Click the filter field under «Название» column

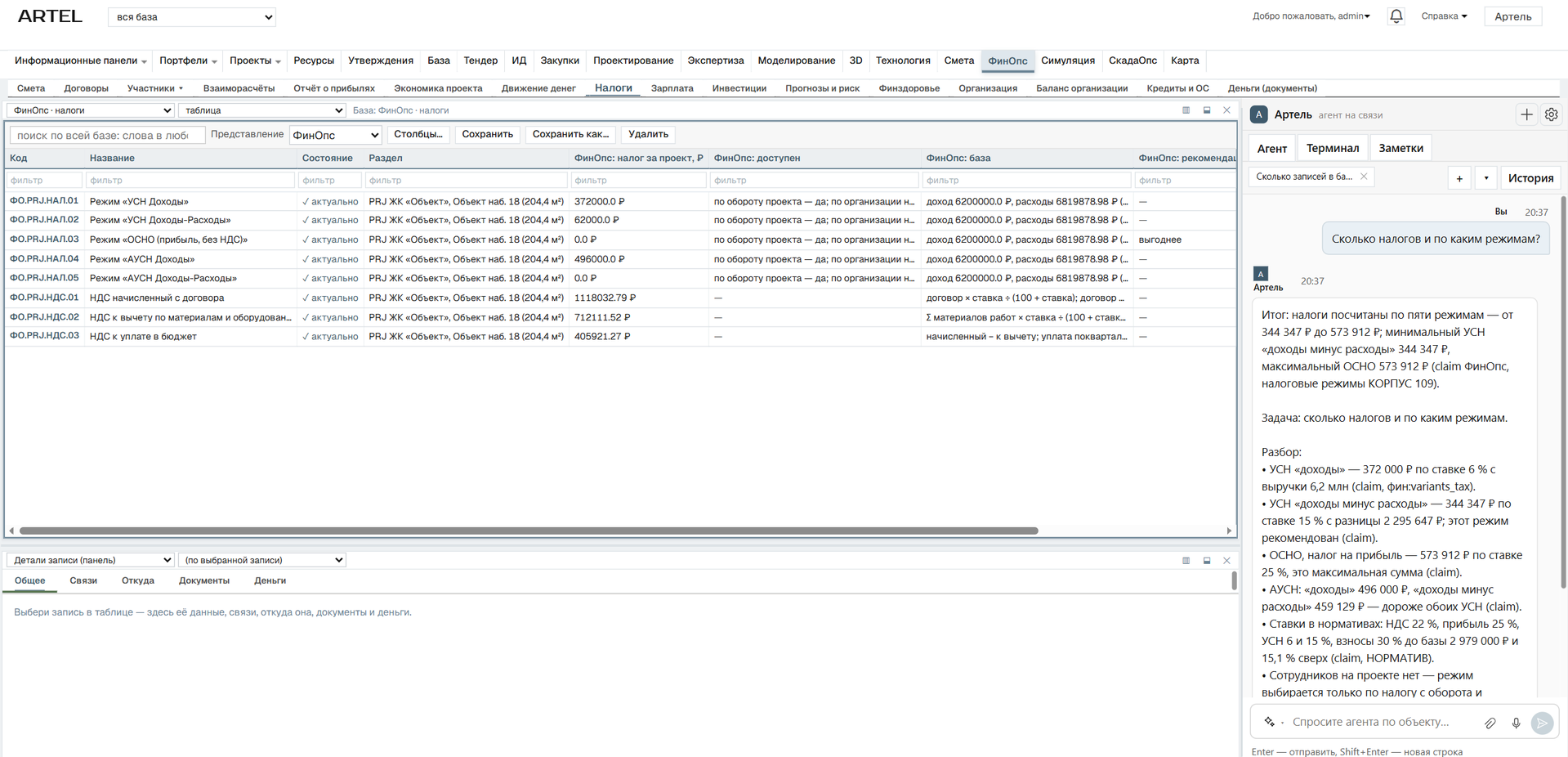pyautogui.click(x=190, y=180)
